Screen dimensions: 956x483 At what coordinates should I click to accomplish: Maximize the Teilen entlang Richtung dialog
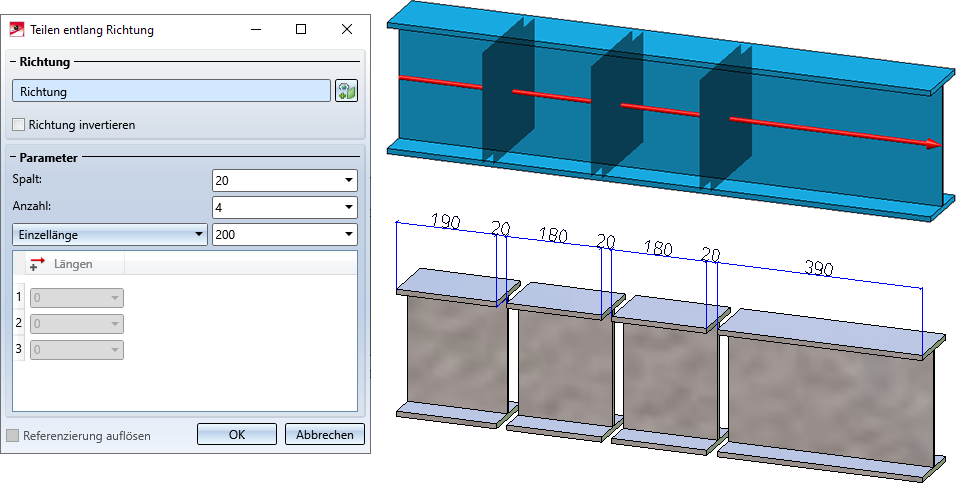pyautogui.click(x=301, y=29)
